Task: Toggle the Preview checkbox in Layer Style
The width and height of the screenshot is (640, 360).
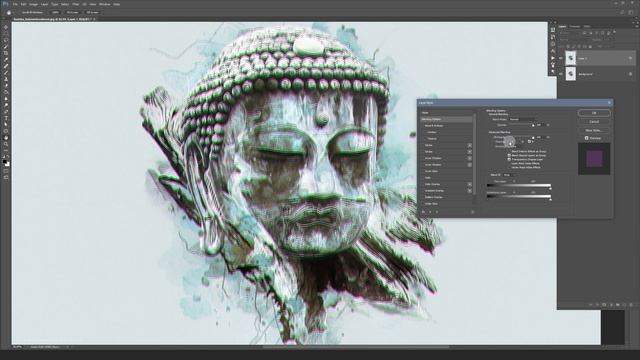Action: (x=587, y=138)
